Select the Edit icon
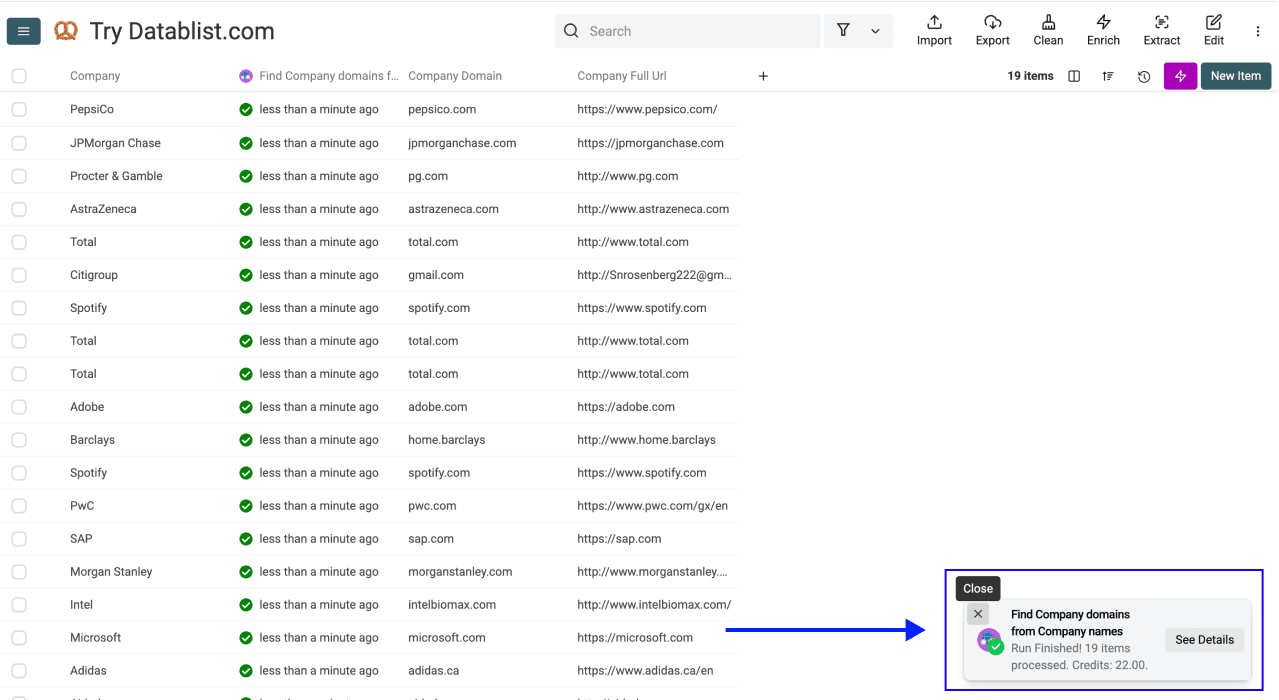 [x=1213, y=30]
